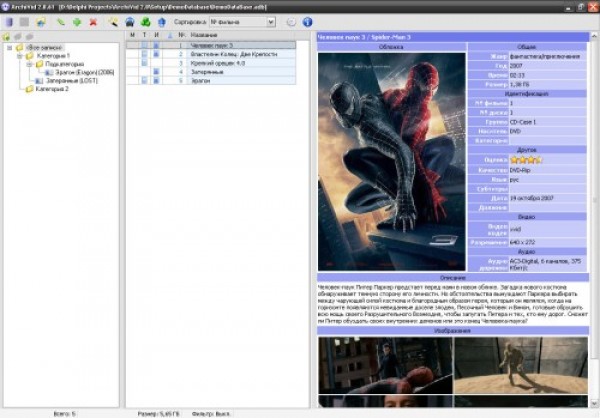Toggle the T column box for Человек паук 3
Image resolution: width=600 pixels, height=418 pixels.
[x=143, y=46]
